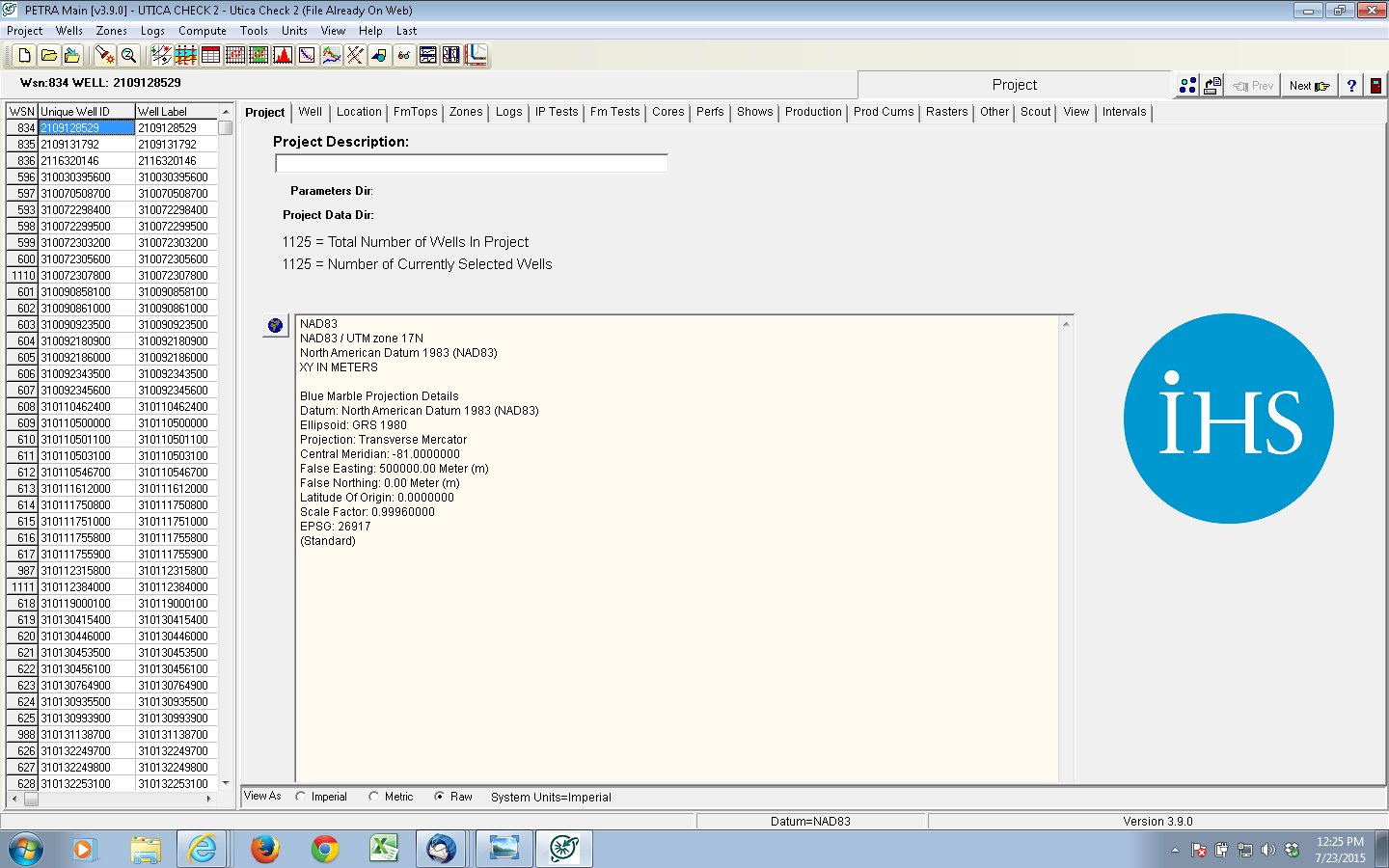This screenshot has width=1389, height=868.
Task: Click the export-to-document arrow icon
Action: pos(1212,86)
